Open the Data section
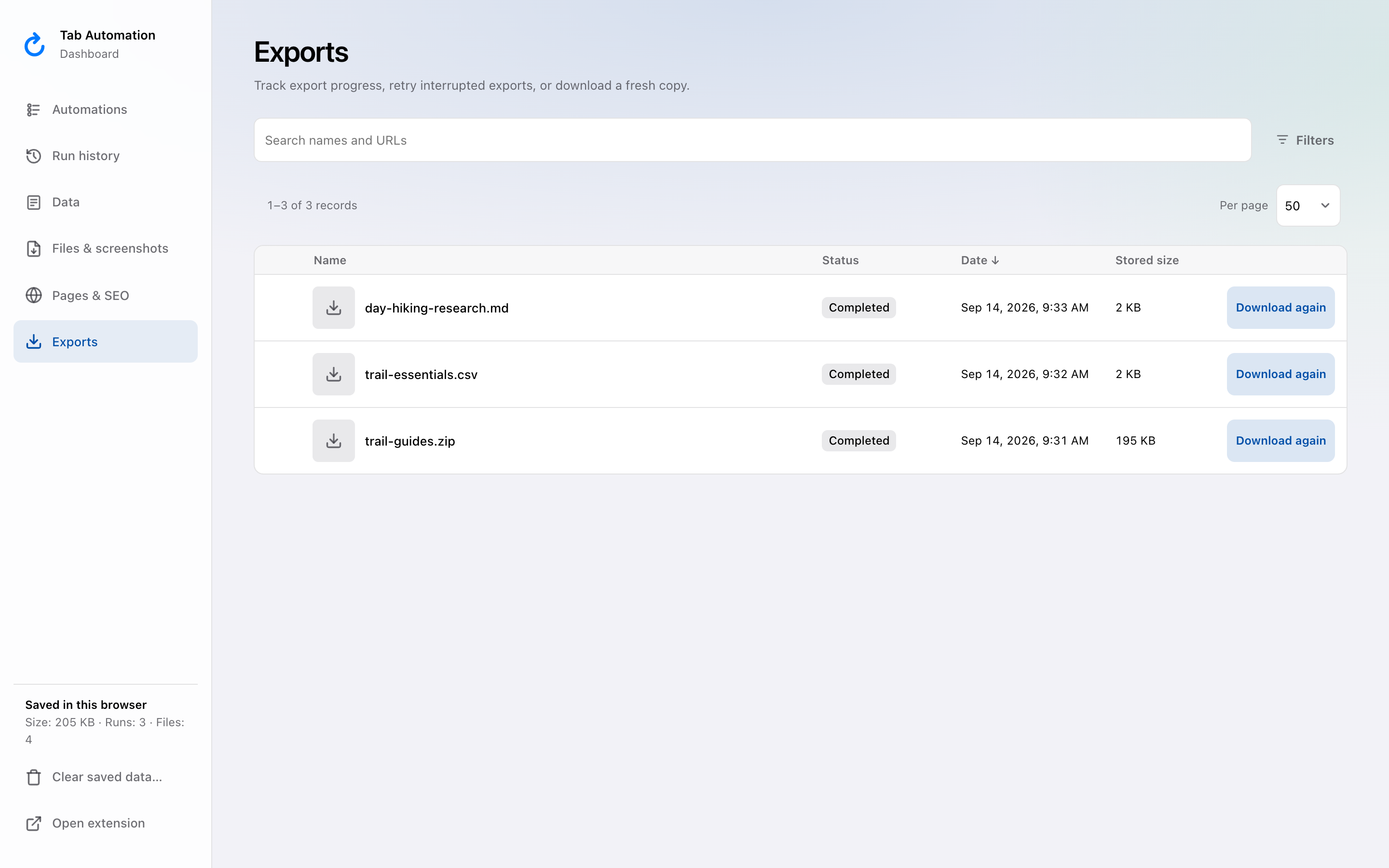This screenshot has height=868, width=1389. 106,203
